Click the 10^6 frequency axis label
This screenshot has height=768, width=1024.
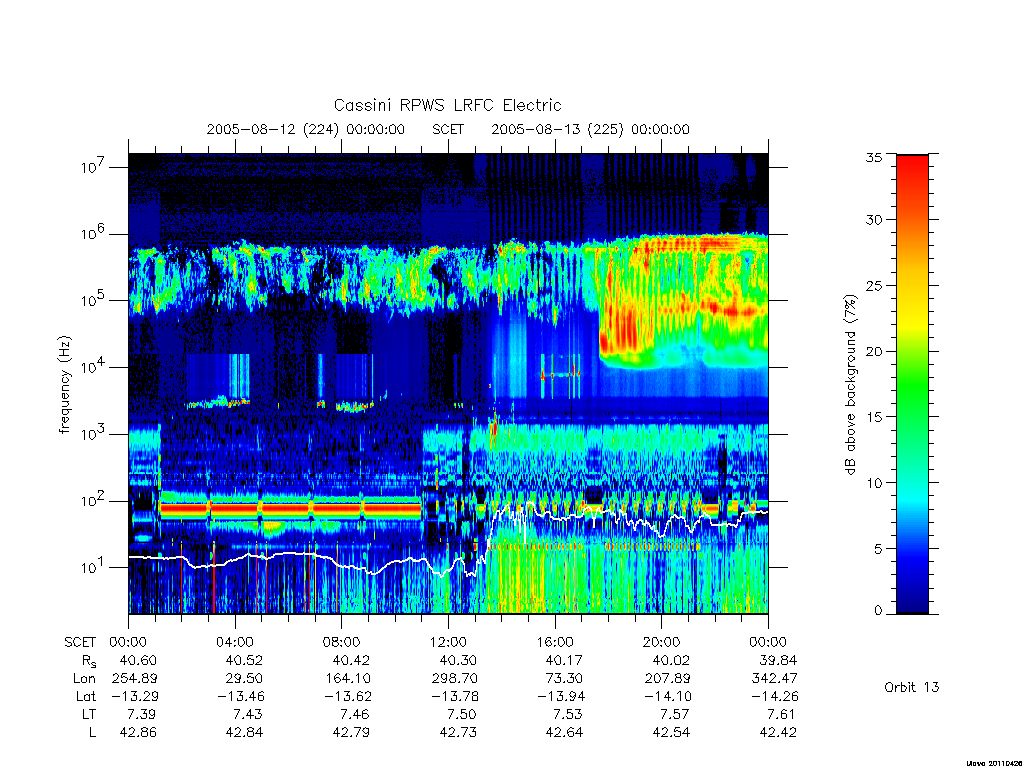(92, 233)
